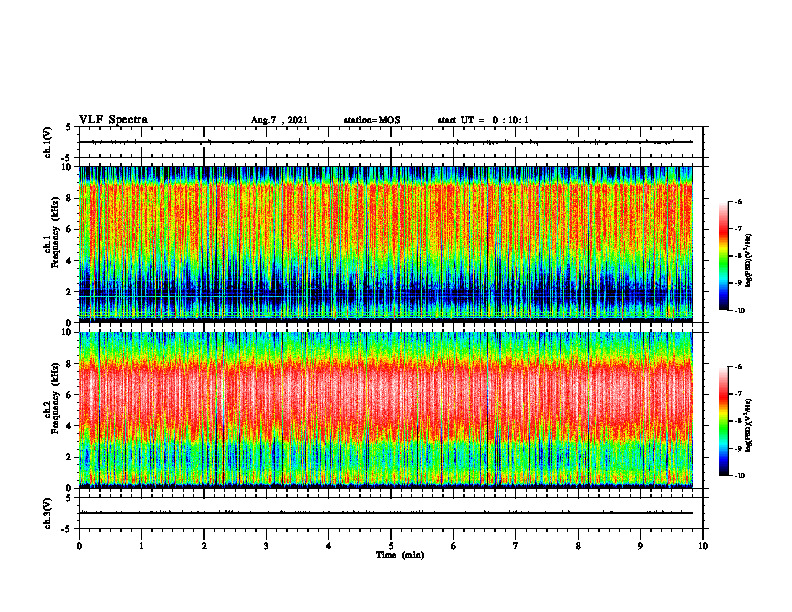This screenshot has width=792, height=612.
Task: Click the "8" tick on the time axis
Action: click(578, 546)
